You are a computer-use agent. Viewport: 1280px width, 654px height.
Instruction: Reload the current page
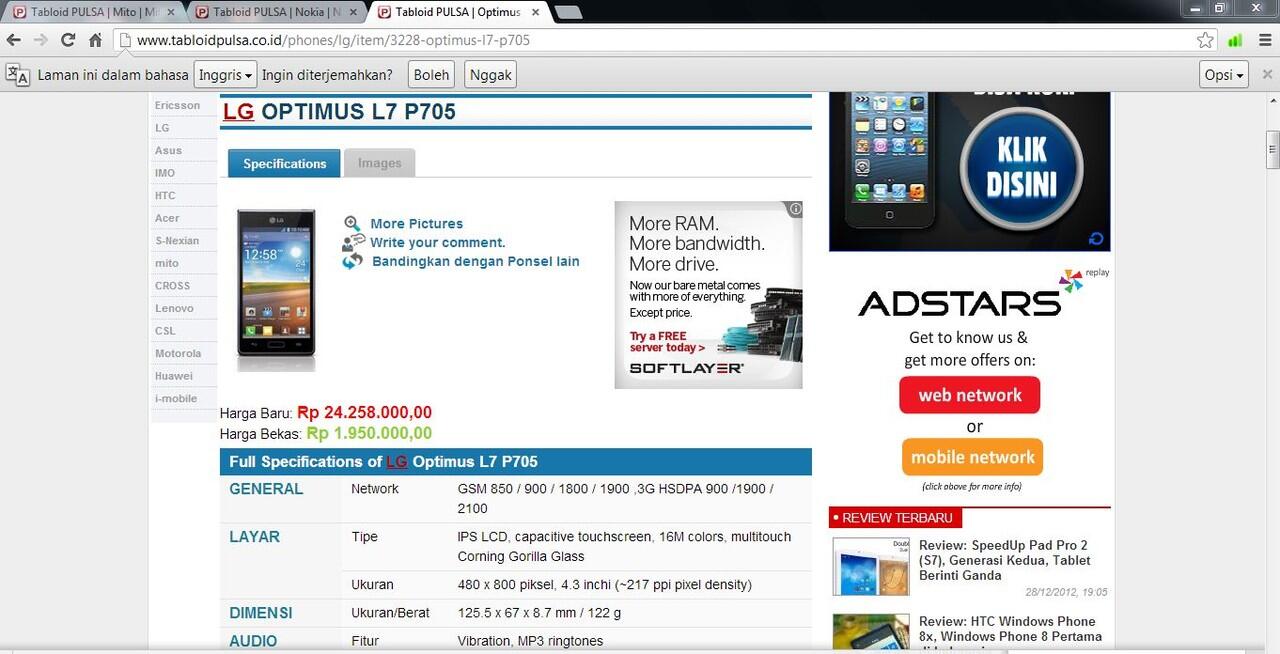[x=68, y=40]
